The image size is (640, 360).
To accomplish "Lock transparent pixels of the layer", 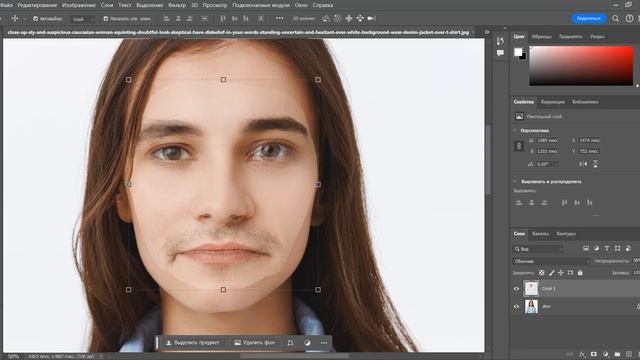I will pos(542,273).
